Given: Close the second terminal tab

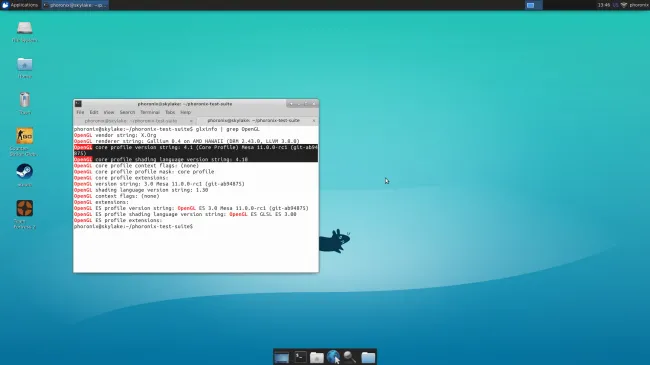Looking at the screenshot, I should coord(314,121).
